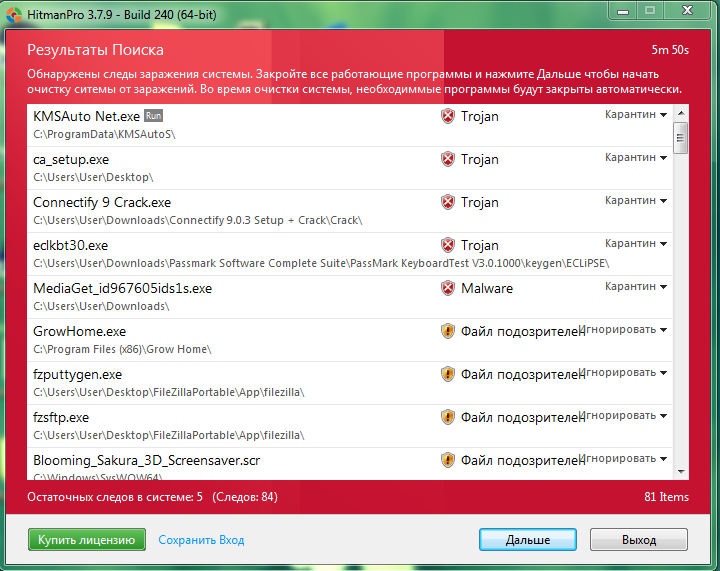Expand the ignore dropdown for Blooming_Sakura_3D_Screensaver.scr
720x571 pixels.
(623, 458)
